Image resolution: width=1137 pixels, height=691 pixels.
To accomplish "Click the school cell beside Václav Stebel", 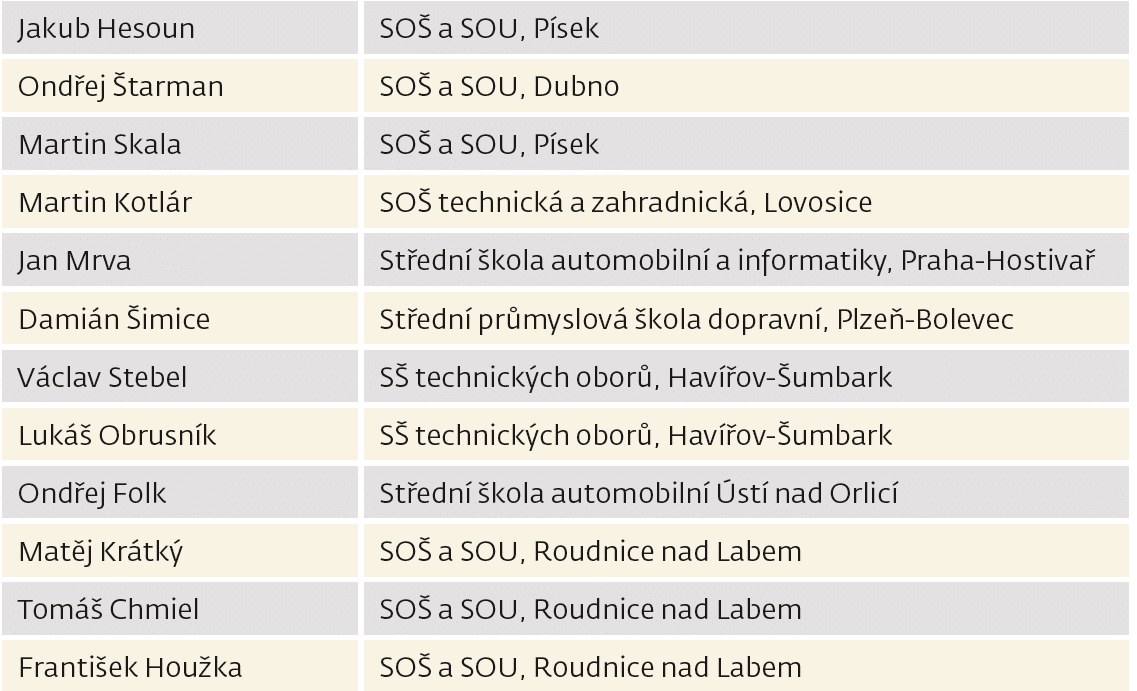I will (x=635, y=377).
